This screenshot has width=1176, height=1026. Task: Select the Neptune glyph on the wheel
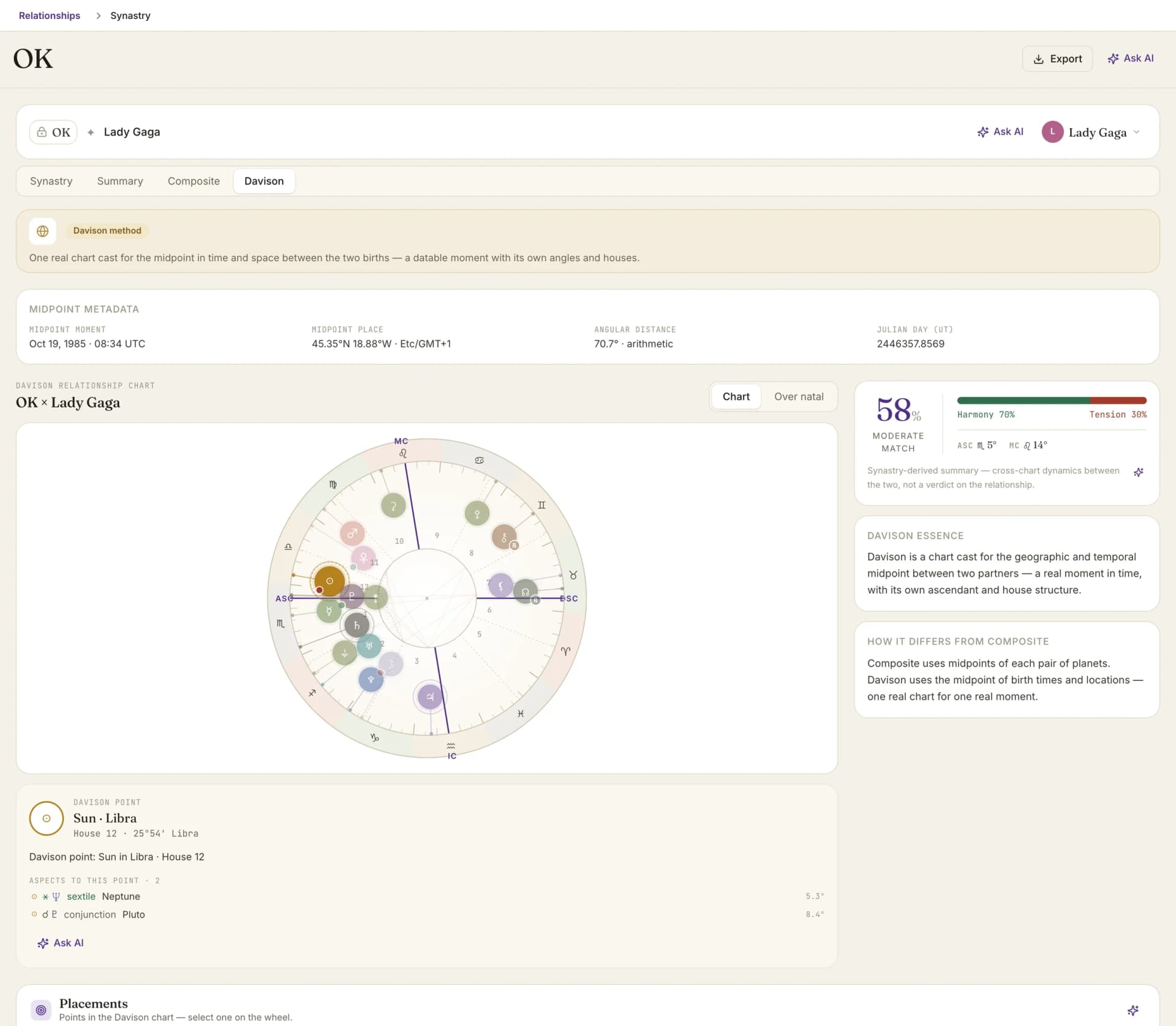(x=371, y=679)
